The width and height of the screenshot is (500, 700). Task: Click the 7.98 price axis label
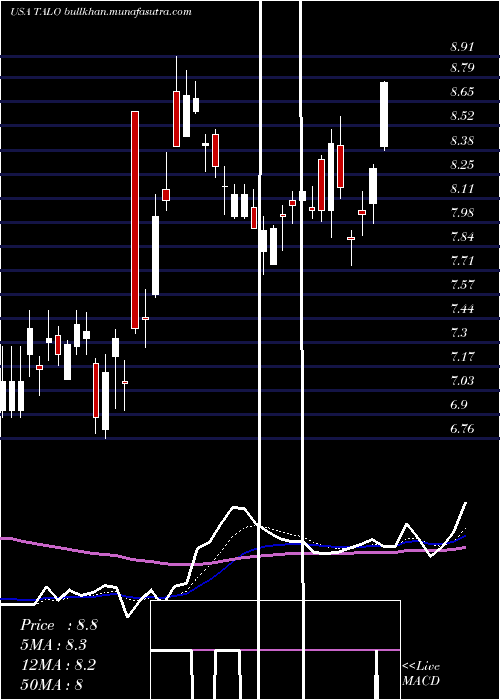click(x=462, y=213)
